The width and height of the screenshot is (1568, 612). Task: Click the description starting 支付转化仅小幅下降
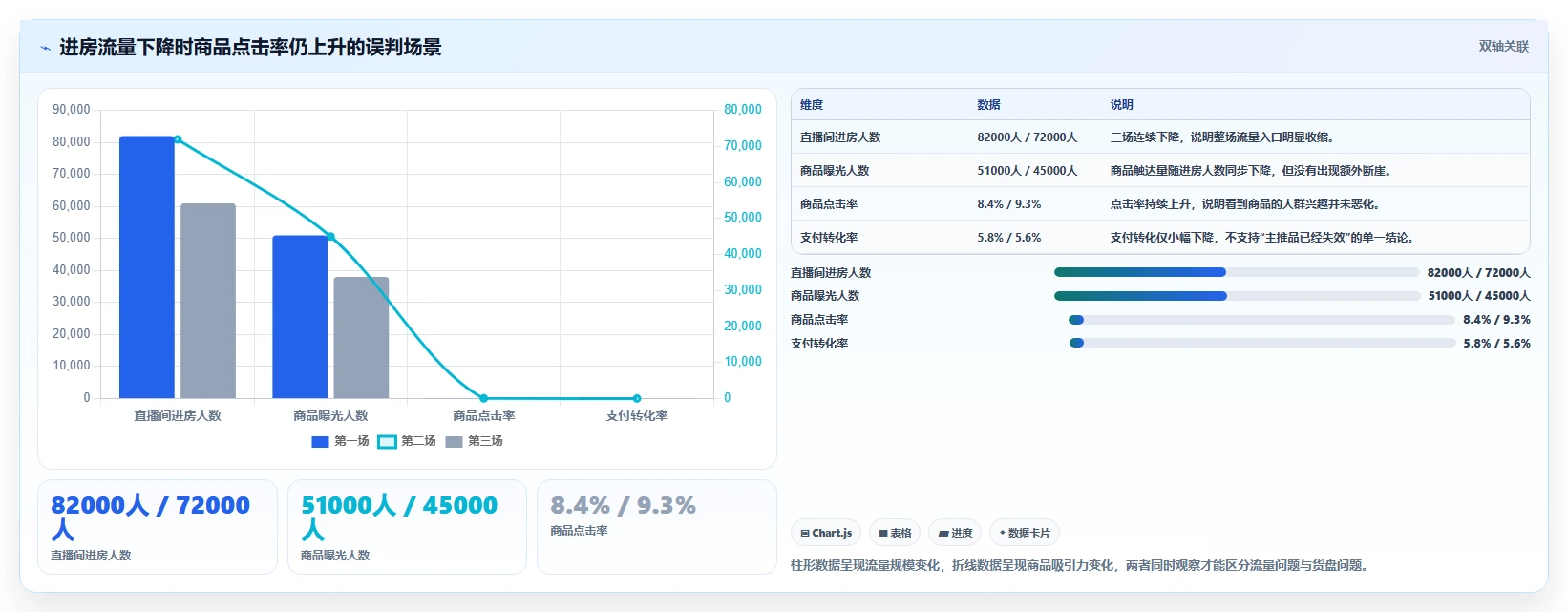pyautogui.click(x=1261, y=238)
